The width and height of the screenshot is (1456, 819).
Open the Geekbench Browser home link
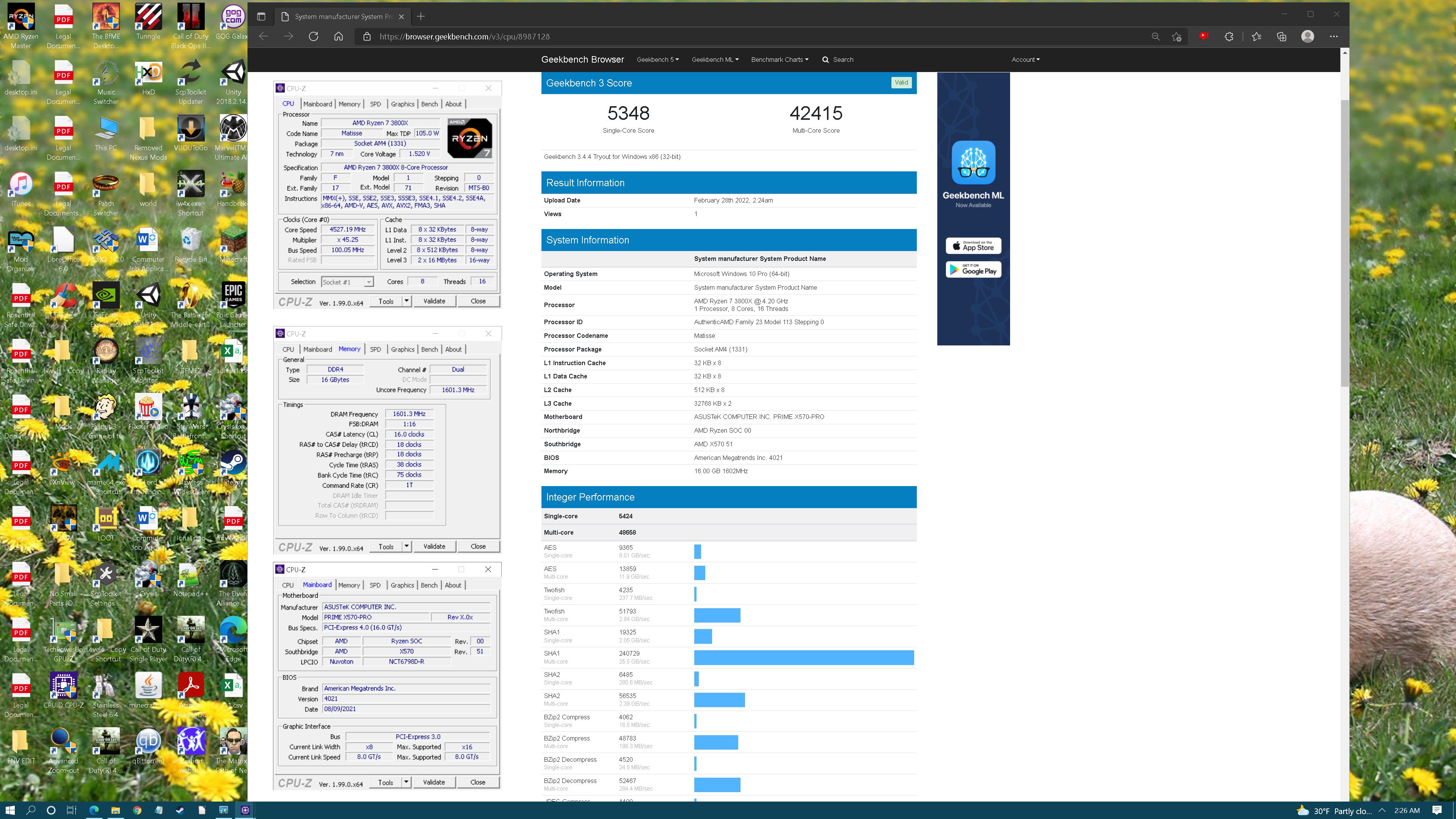pyautogui.click(x=582, y=60)
